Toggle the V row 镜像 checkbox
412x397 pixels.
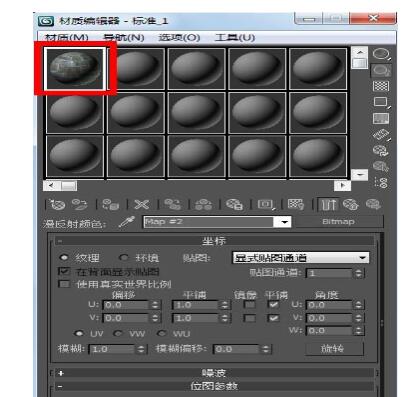tap(250, 318)
